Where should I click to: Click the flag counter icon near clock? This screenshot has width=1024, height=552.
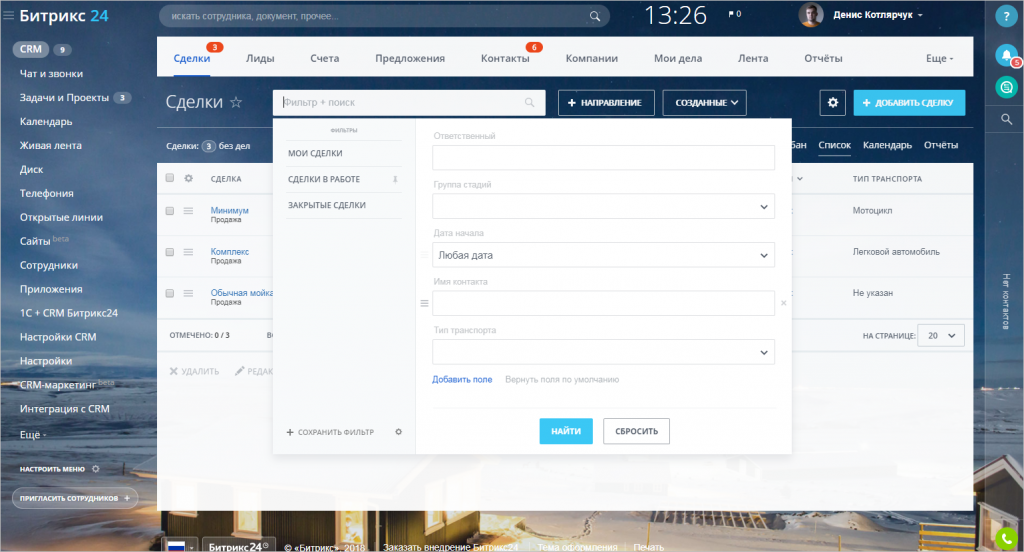[x=735, y=14]
